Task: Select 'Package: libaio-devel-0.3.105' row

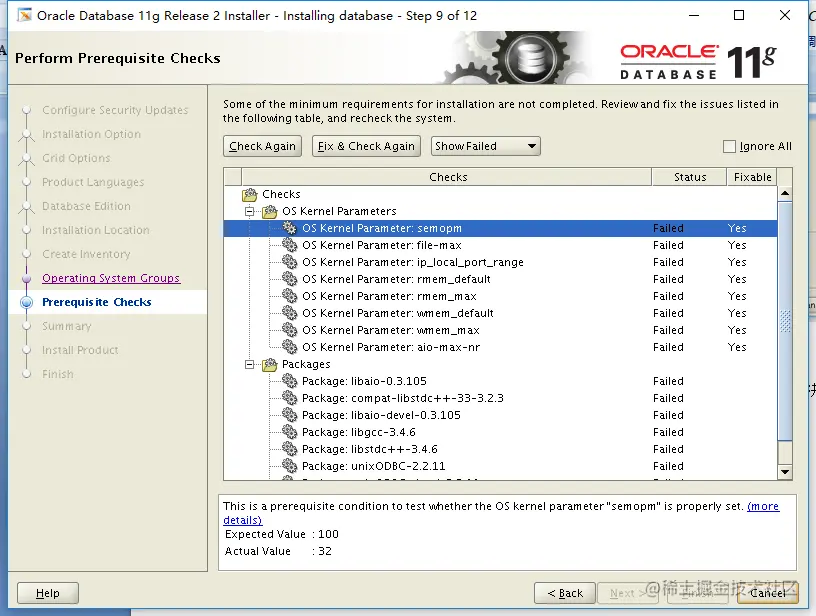Action: (x=500, y=415)
